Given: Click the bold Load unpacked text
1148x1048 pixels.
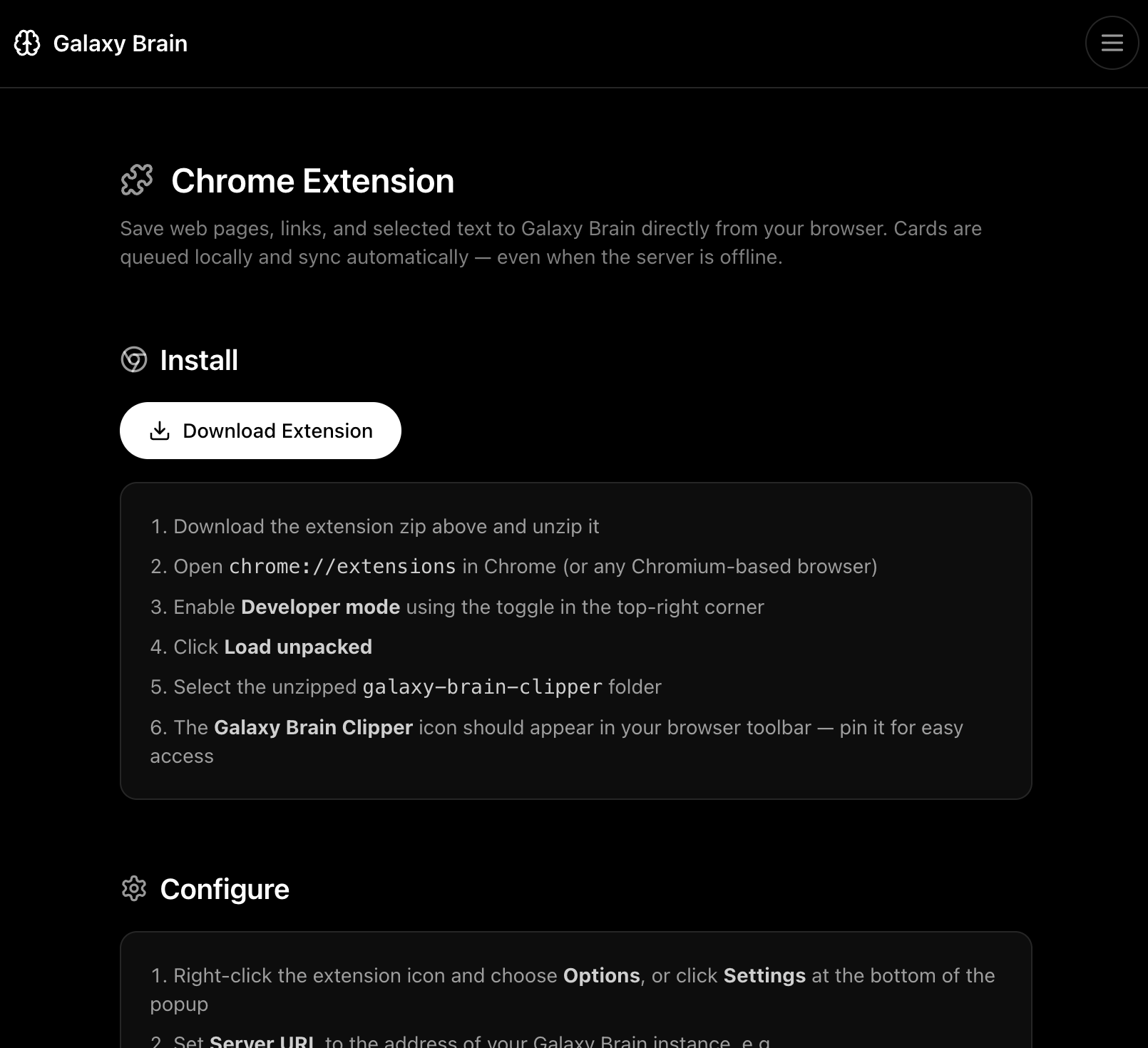Looking at the screenshot, I should tap(298, 647).
